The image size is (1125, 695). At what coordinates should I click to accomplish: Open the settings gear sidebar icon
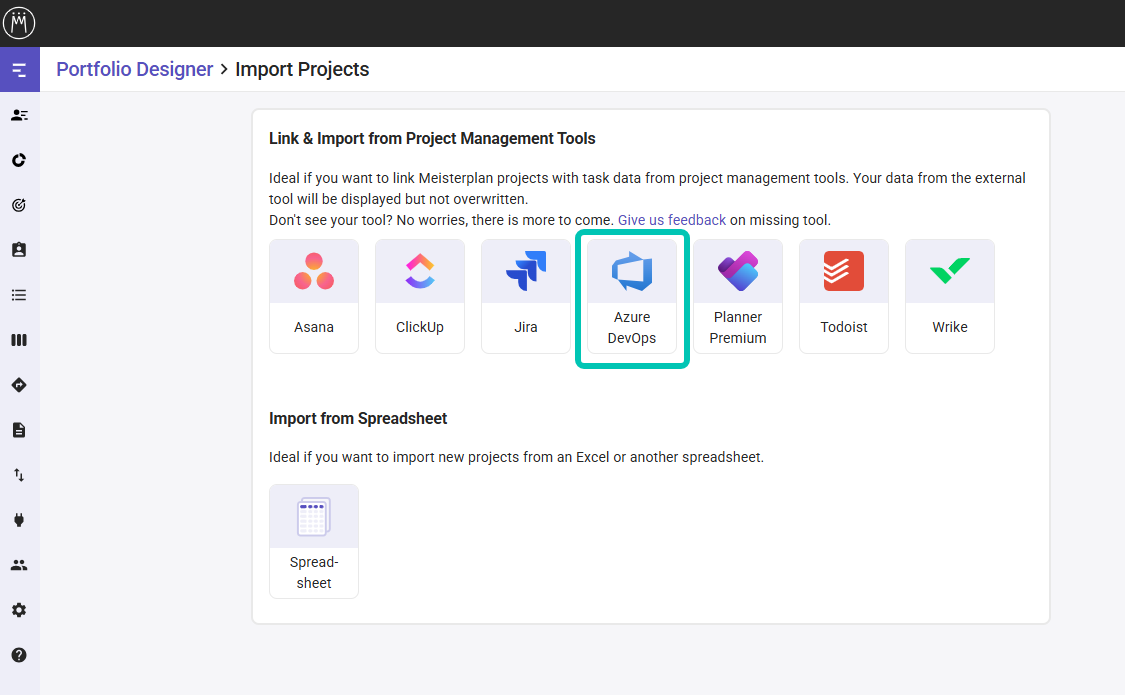coord(19,610)
